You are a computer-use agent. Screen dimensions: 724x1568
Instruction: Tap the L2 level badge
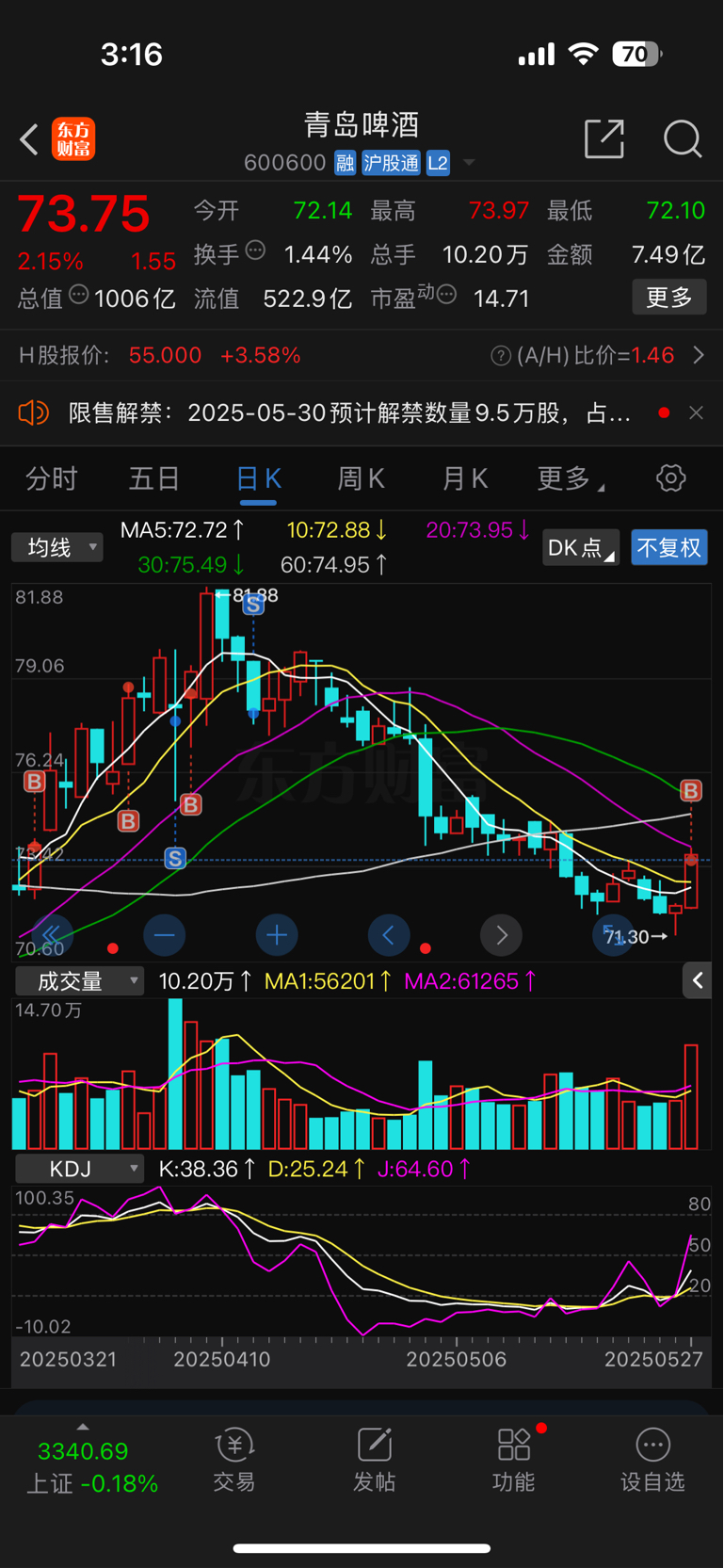pyautogui.click(x=438, y=163)
